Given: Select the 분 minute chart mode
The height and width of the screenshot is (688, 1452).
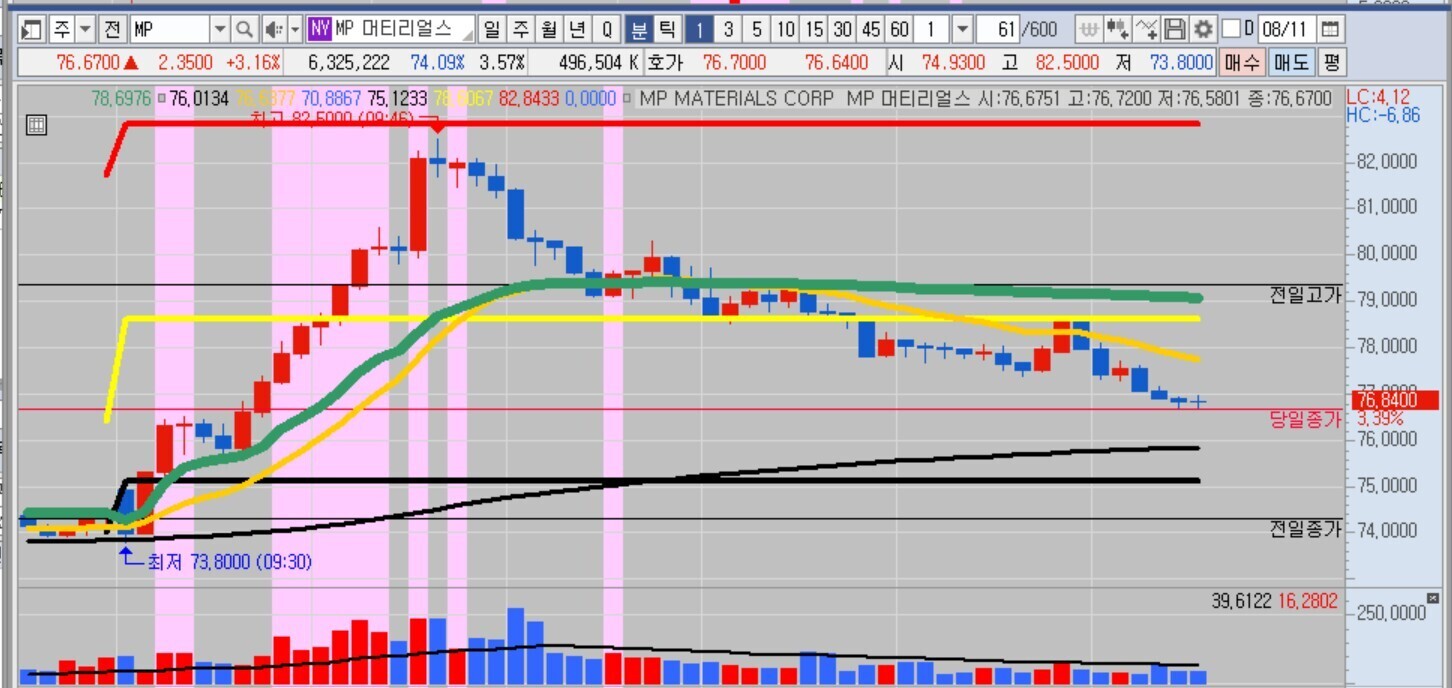Looking at the screenshot, I should pyautogui.click(x=637, y=28).
